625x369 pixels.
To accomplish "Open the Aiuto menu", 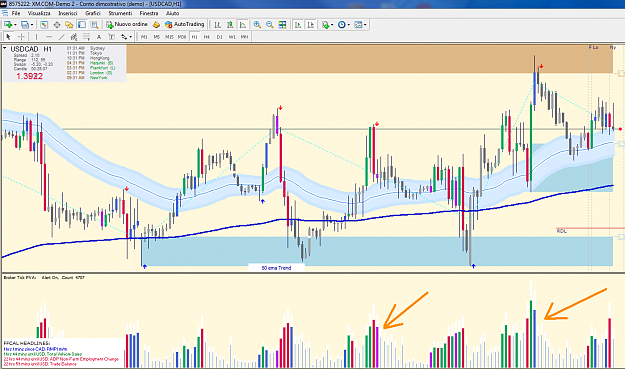I will (x=173, y=13).
